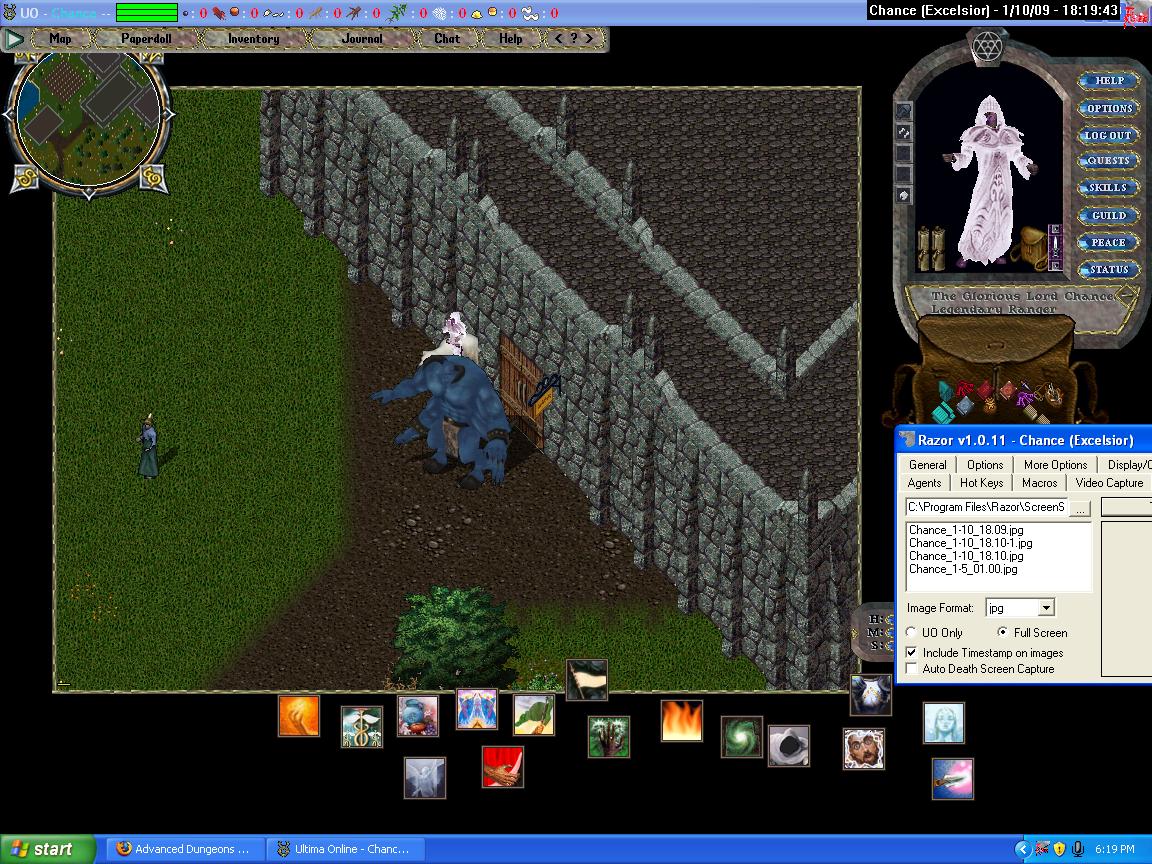The width and height of the screenshot is (1152, 864).
Task: Open the paperdoll SKILLS button
Action: [x=1109, y=187]
